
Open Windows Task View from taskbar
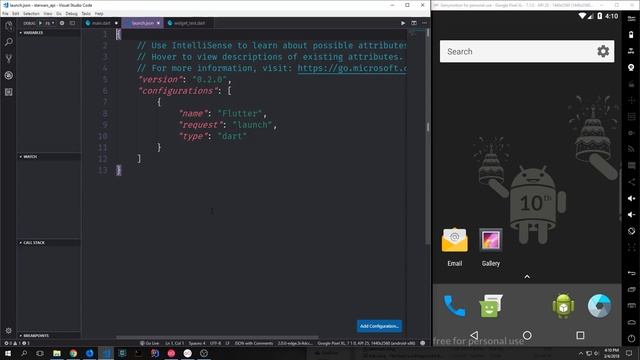[40, 353]
